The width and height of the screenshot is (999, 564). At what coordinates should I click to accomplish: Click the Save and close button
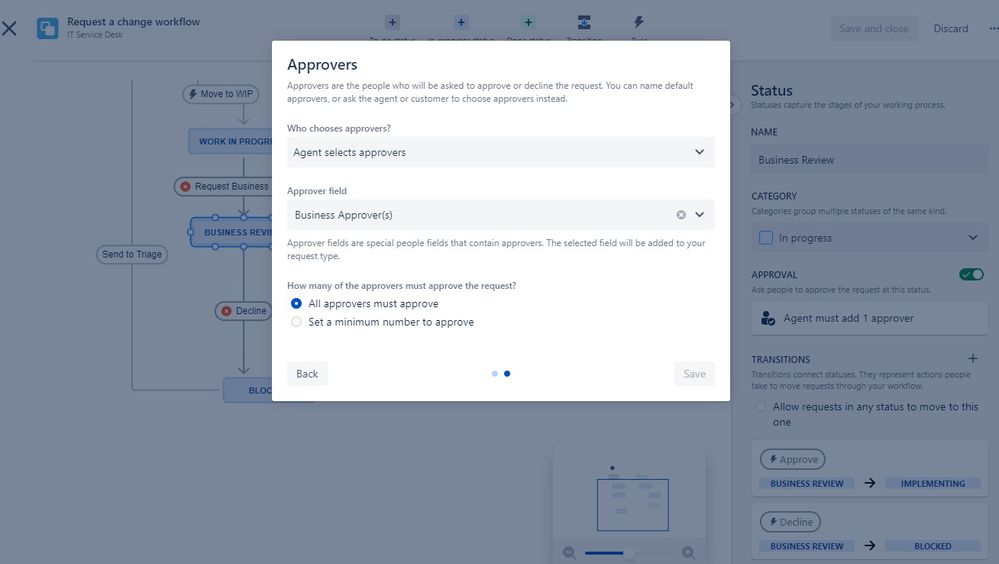click(874, 29)
